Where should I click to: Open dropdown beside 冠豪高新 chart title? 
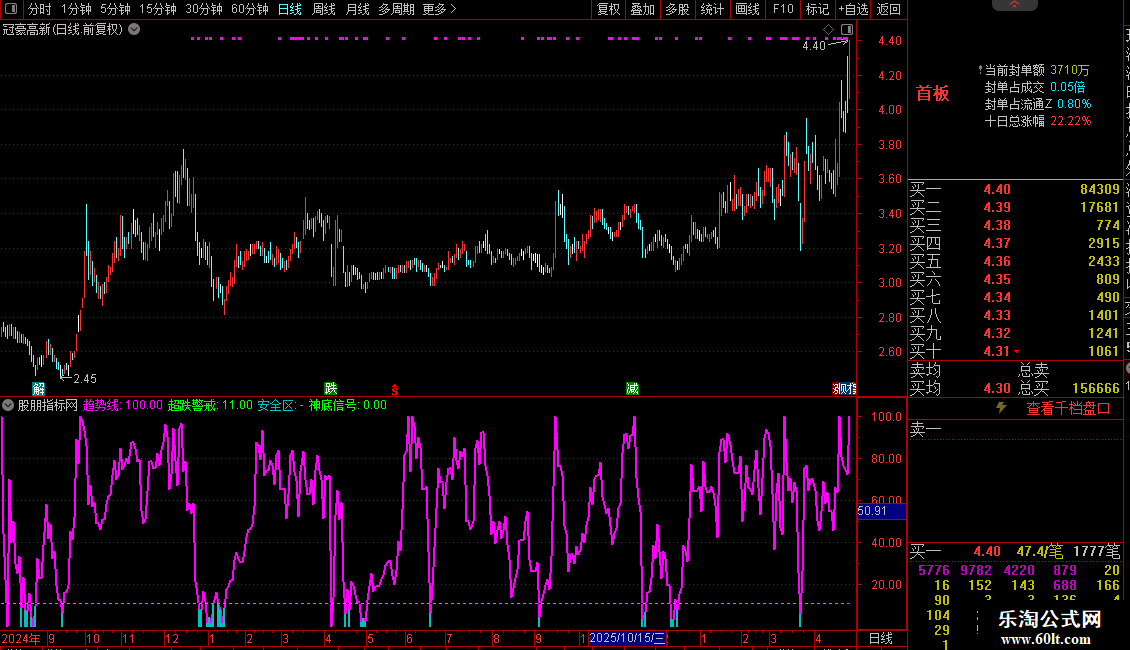point(134,30)
